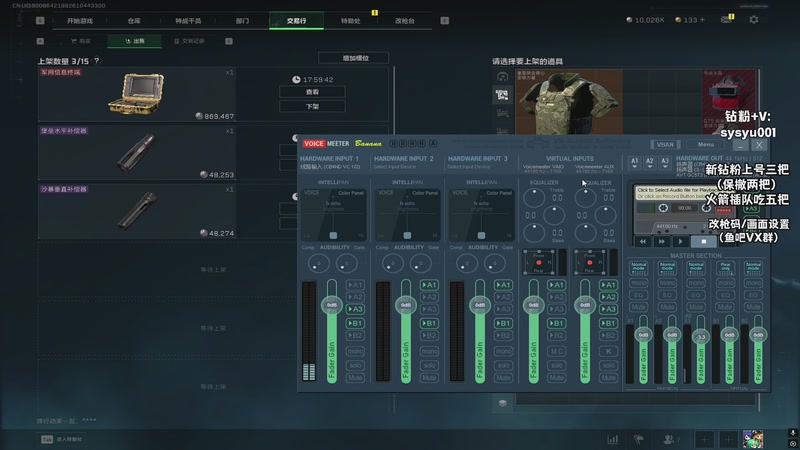Click the flag icon in the bottom bar

click(639, 439)
